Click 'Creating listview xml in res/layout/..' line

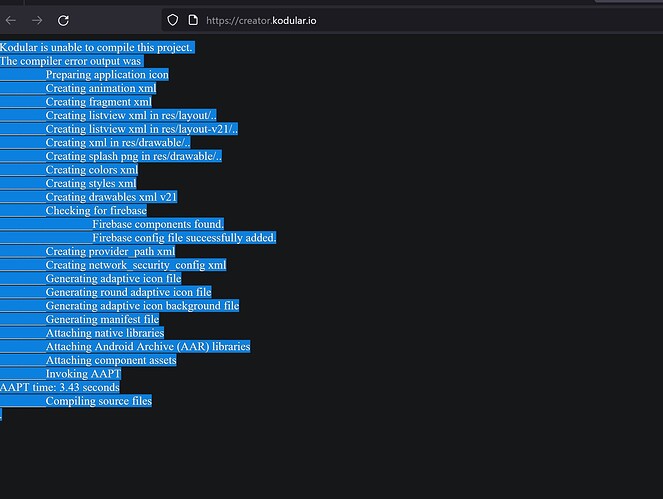tap(131, 115)
